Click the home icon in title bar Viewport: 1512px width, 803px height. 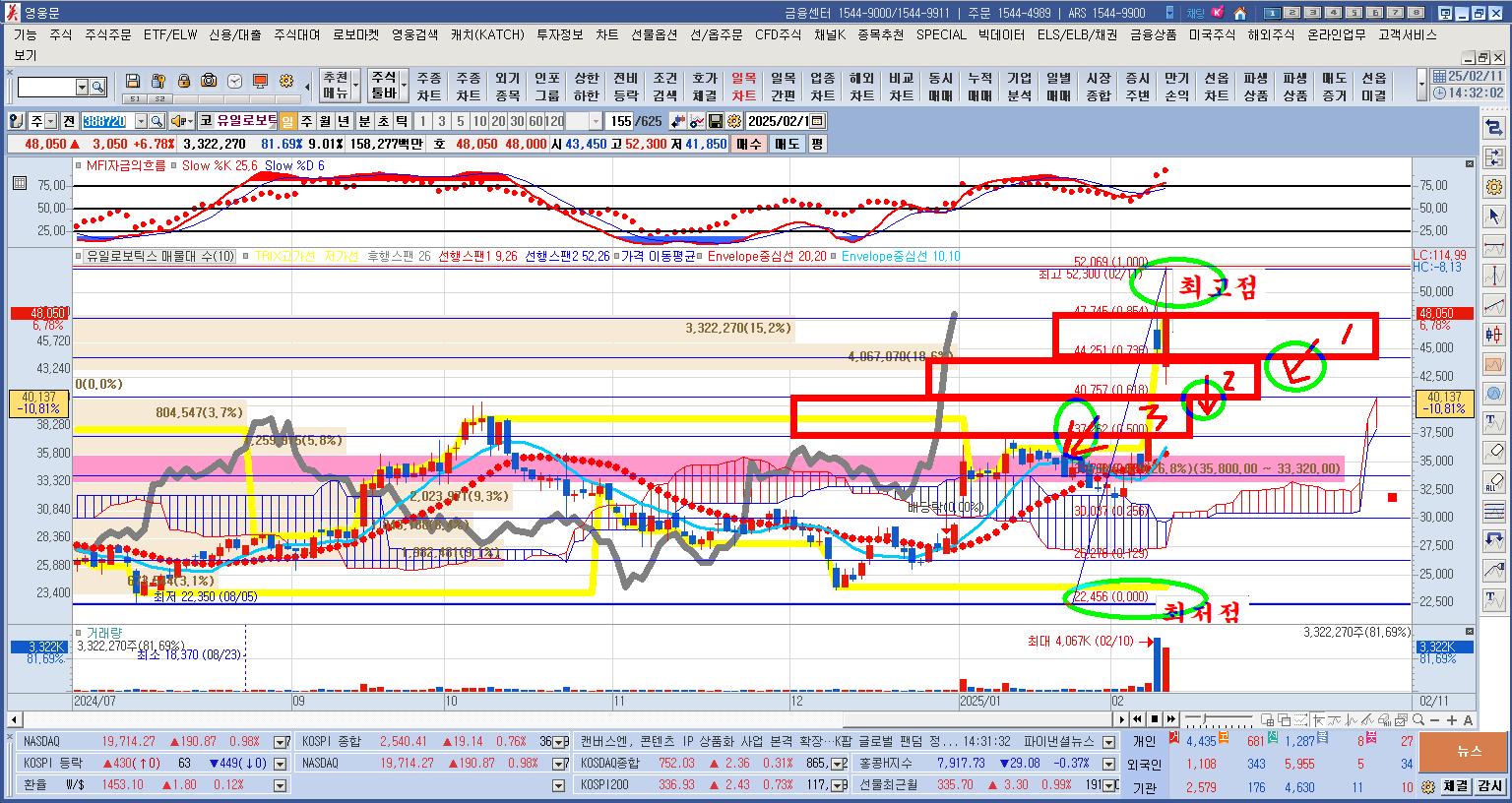(1240, 13)
